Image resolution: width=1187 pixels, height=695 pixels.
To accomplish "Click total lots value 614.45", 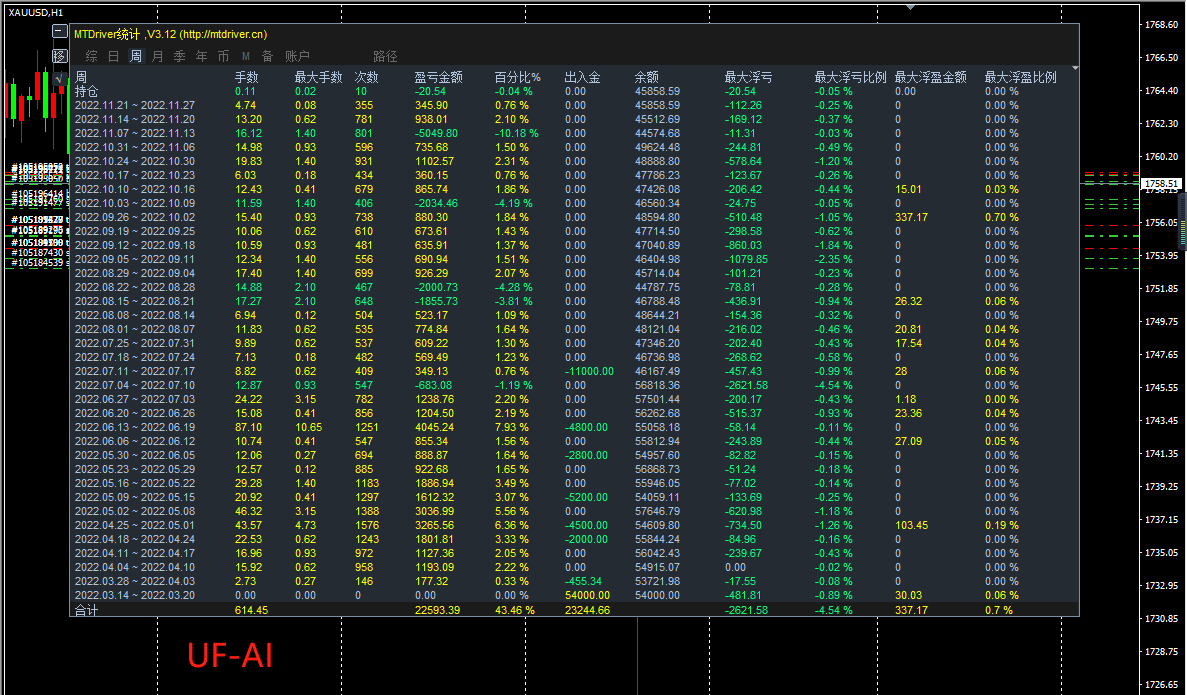I will click(251, 610).
